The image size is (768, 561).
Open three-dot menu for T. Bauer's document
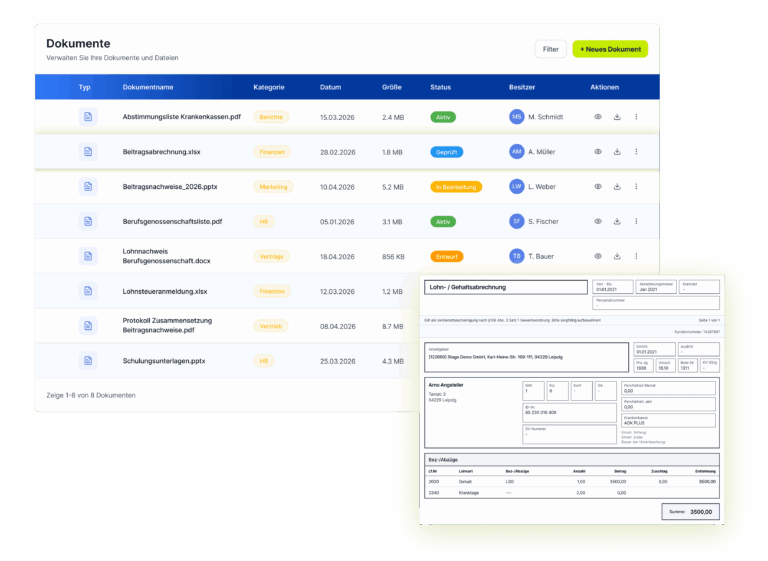point(636,256)
